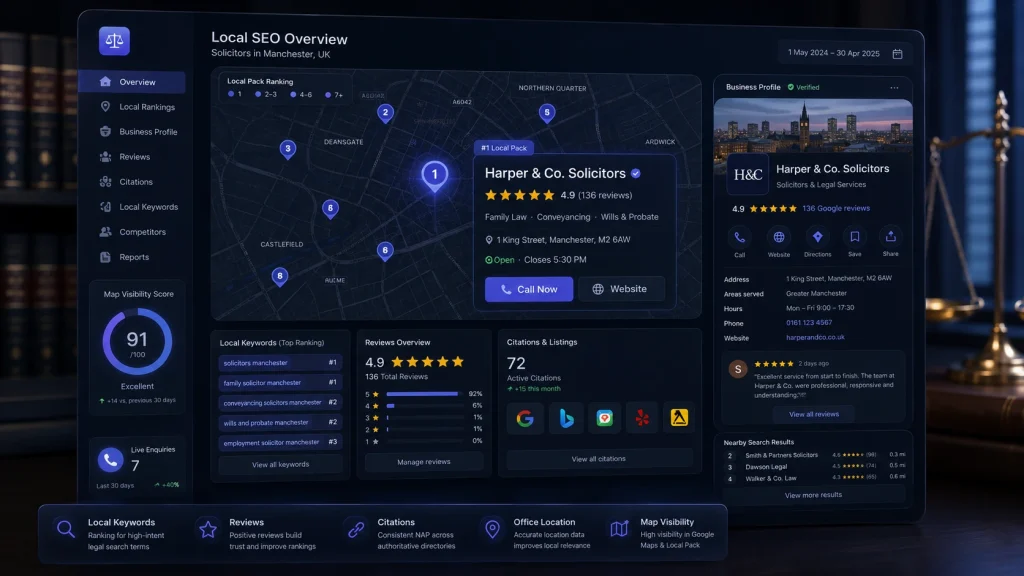The height and width of the screenshot is (576, 1024).
Task: Click map pin number 8
Action: [280, 277]
